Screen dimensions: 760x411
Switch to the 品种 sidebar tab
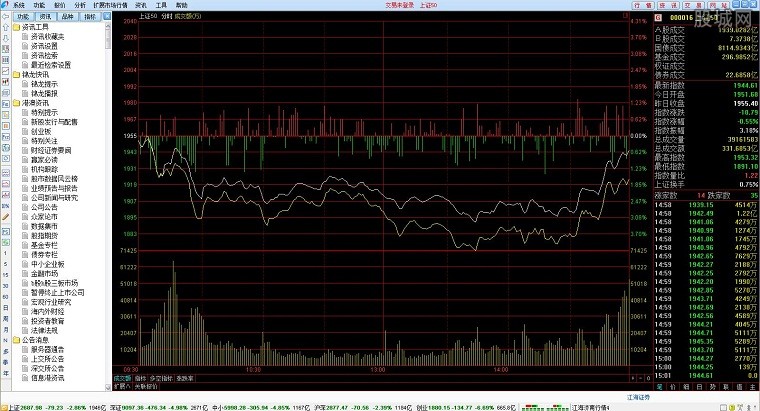click(67, 17)
